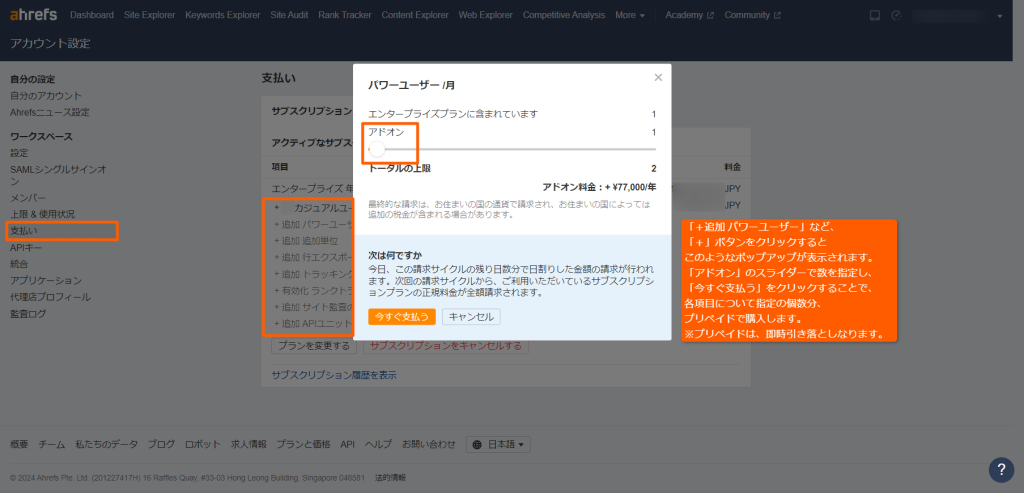Open the usage gauge icon in header
This screenshot has height=493, width=1024.
coord(896,15)
